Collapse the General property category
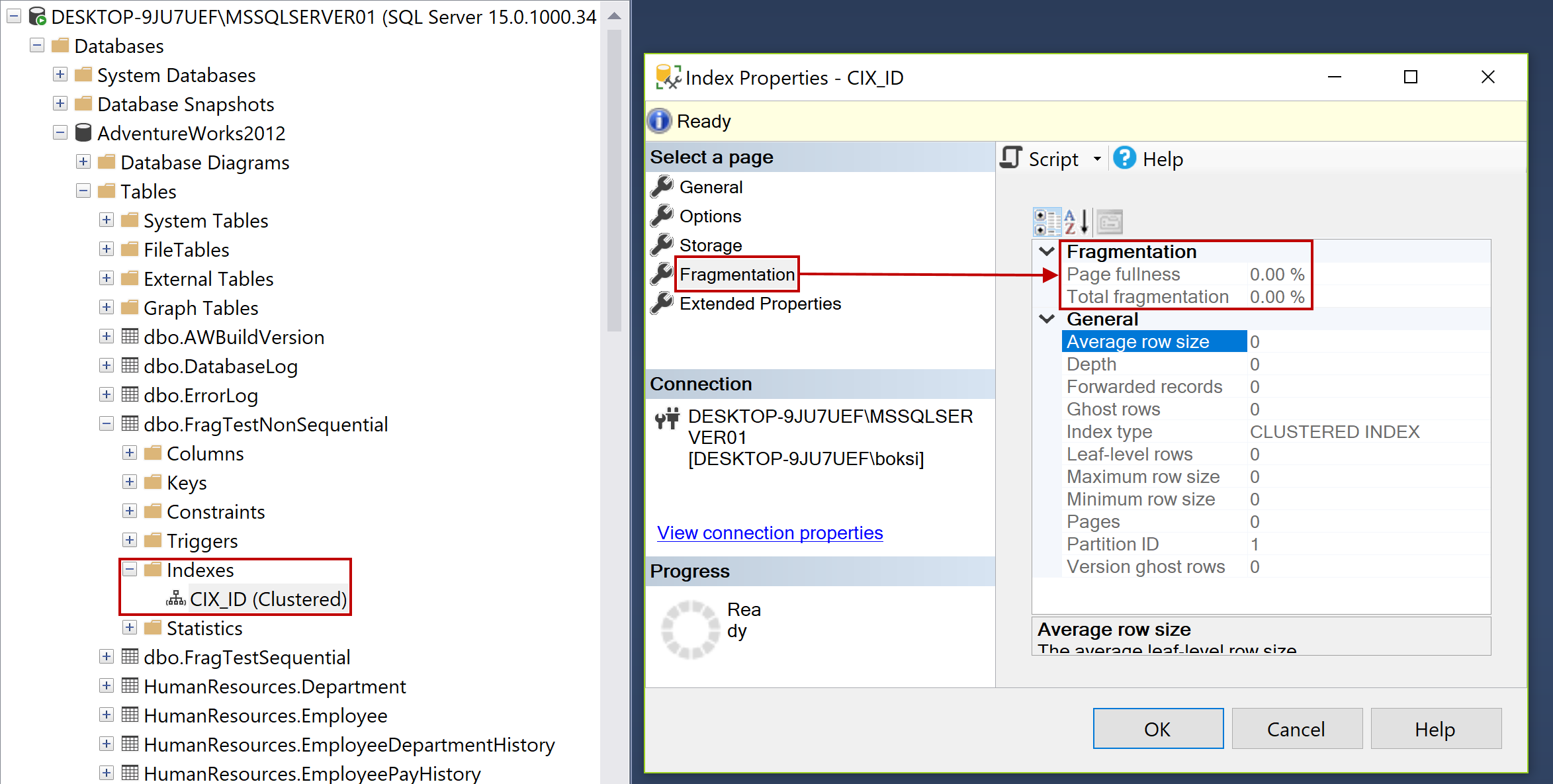 tap(1047, 319)
